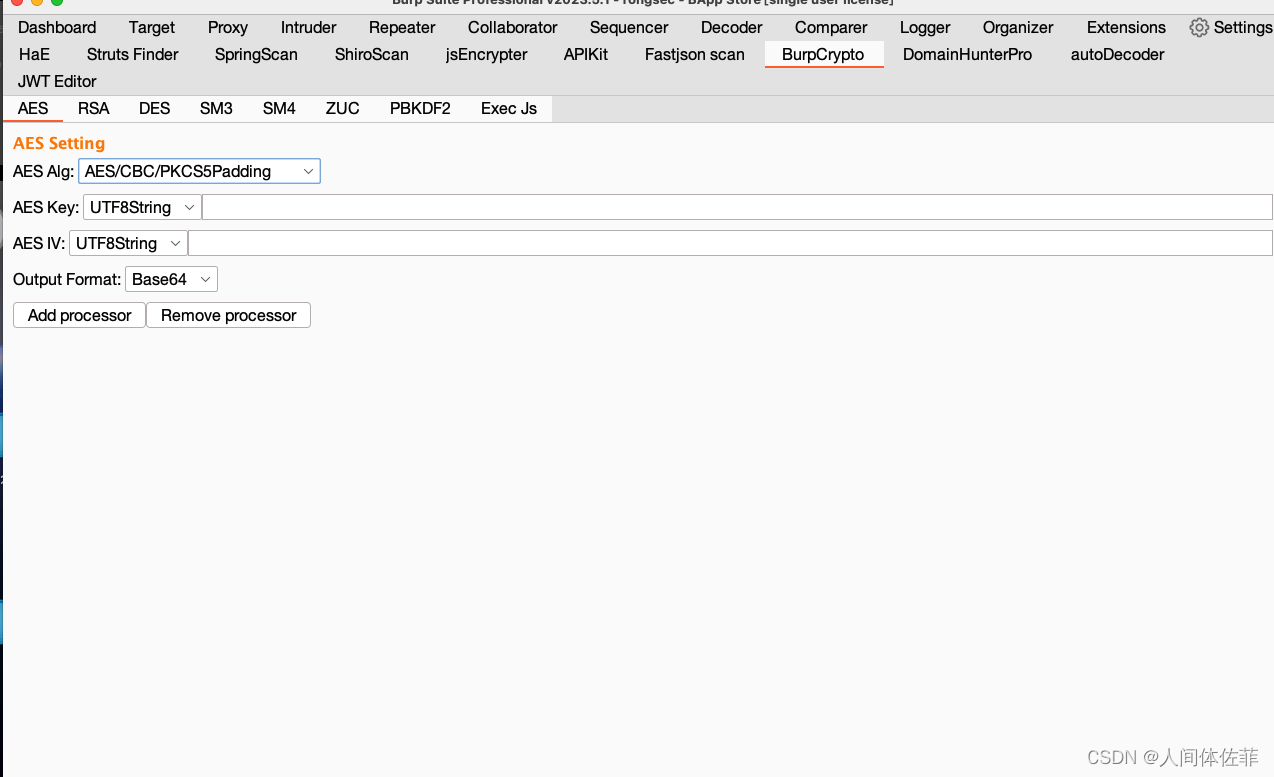Switch to the autoDecoder tab

(x=1117, y=54)
